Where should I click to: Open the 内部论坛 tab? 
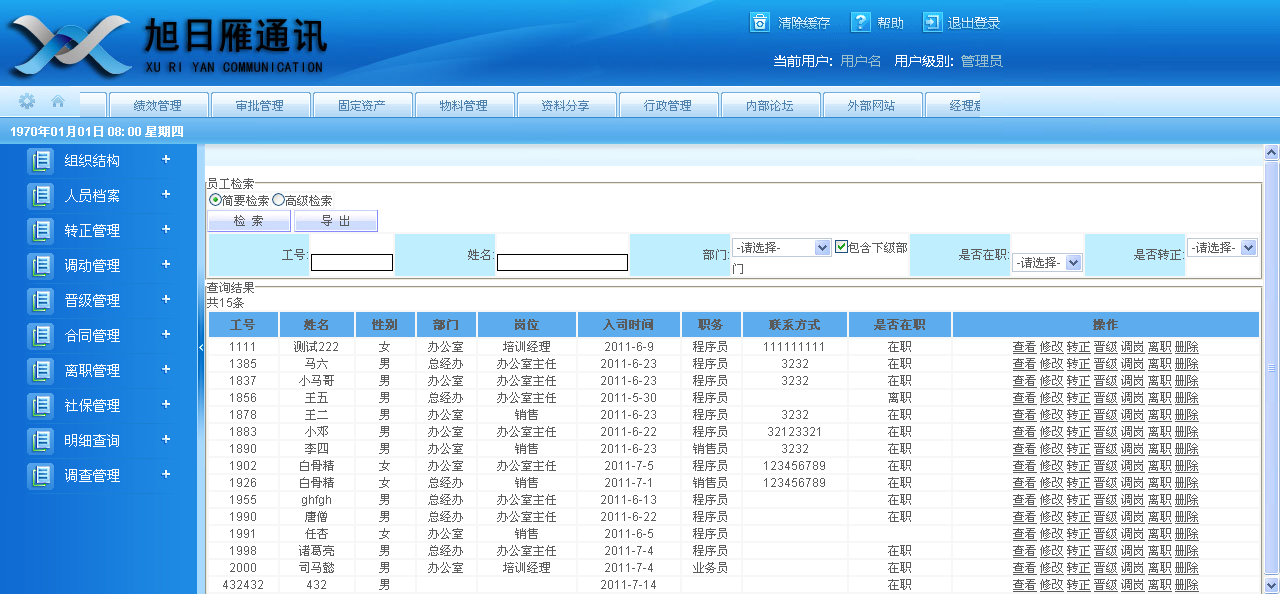pos(770,105)
